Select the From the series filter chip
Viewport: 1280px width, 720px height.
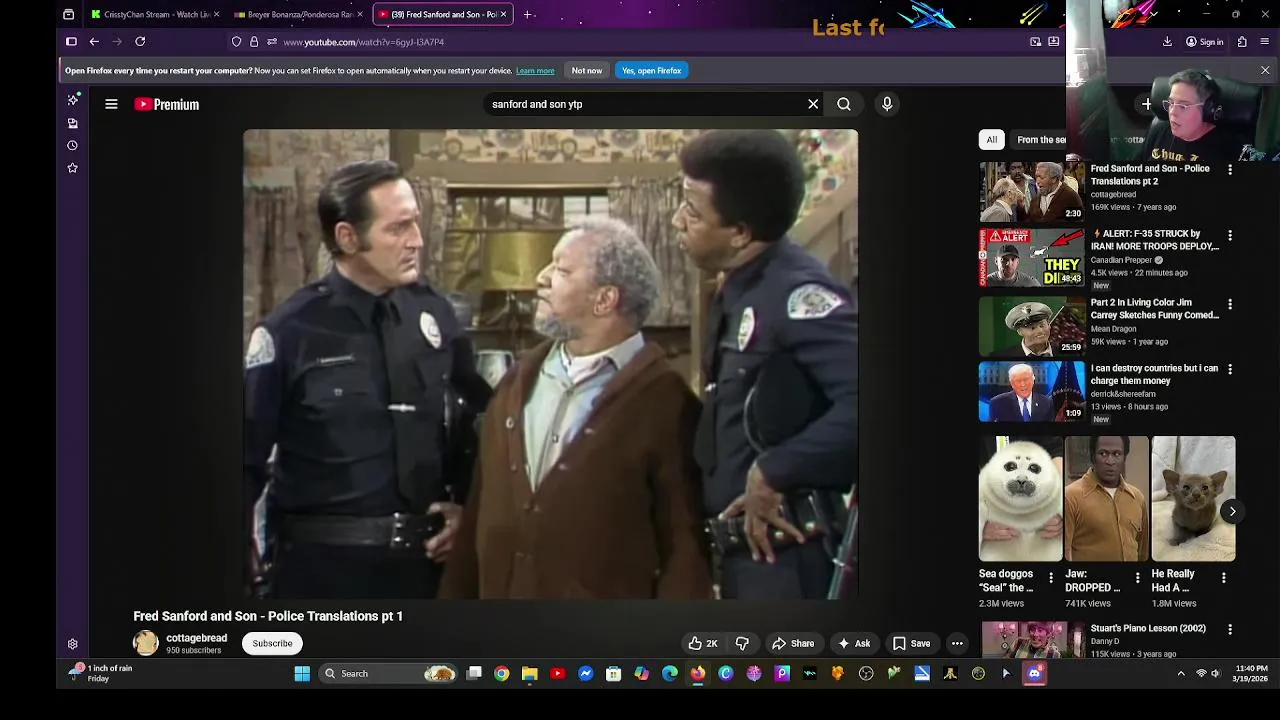point(1041,140)
